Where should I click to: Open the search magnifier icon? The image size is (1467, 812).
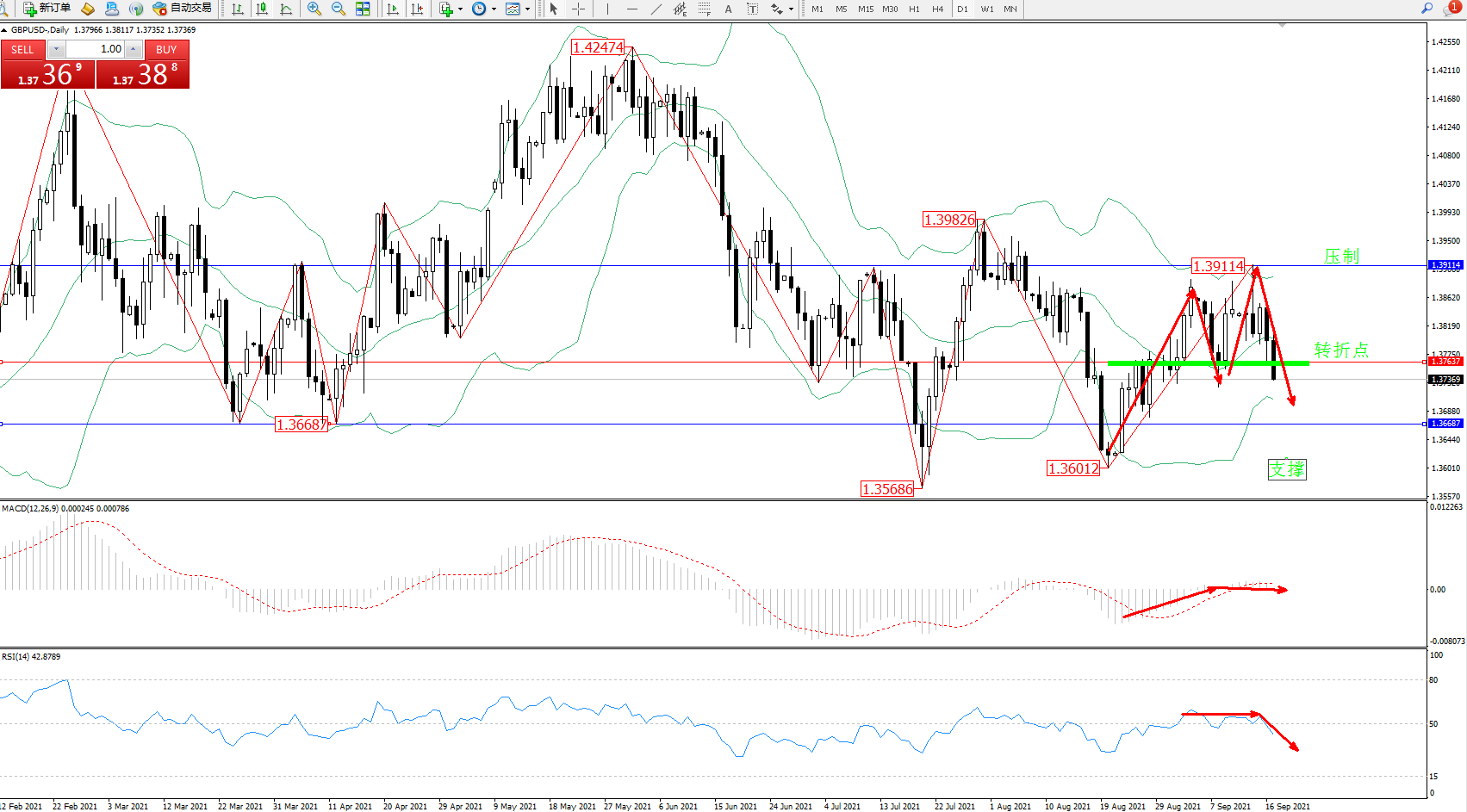[1427, 9]
